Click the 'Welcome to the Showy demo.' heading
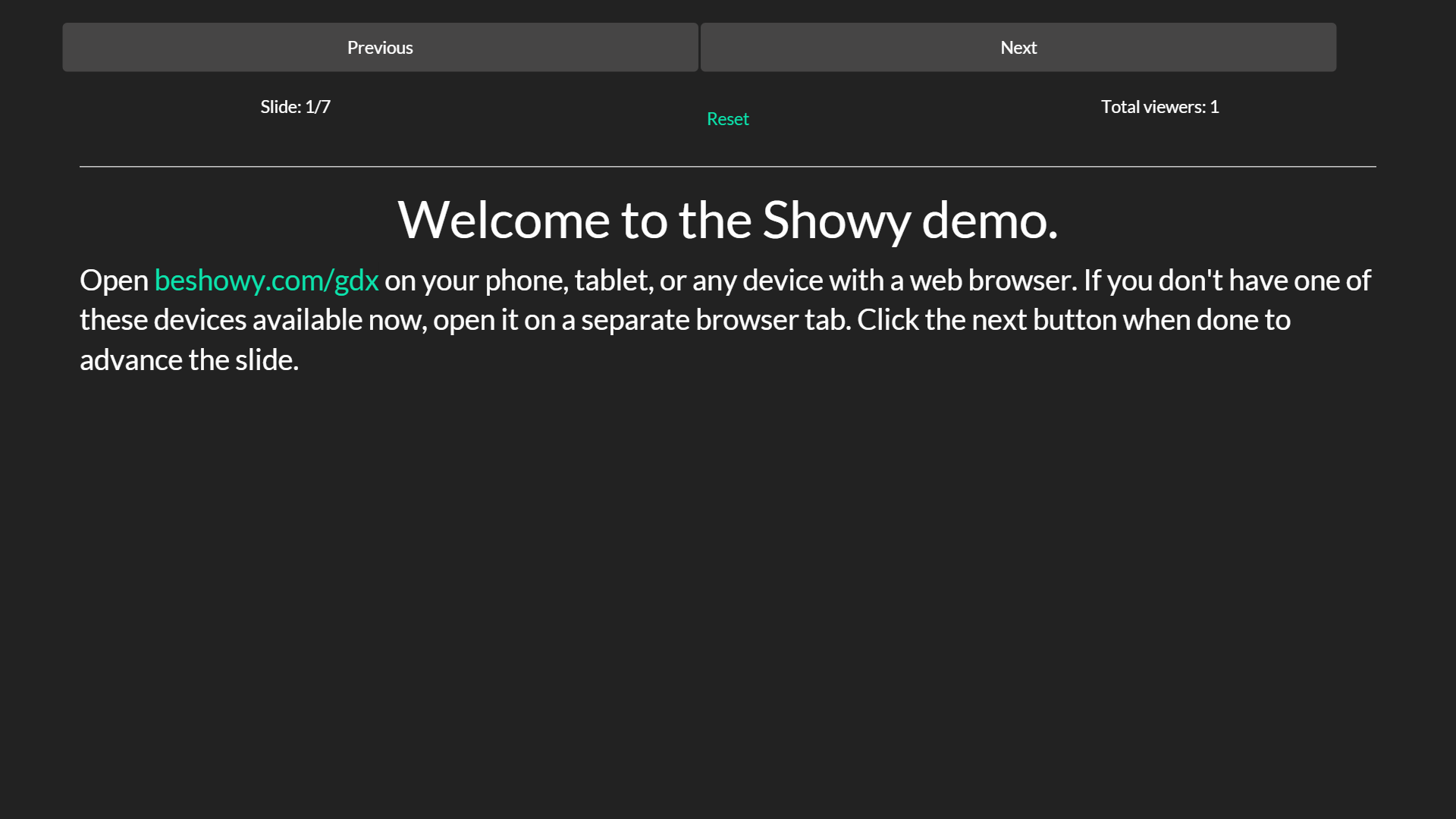Image resolution: width=1456 pixels, height=819 pixels. [x=727, y=220]
